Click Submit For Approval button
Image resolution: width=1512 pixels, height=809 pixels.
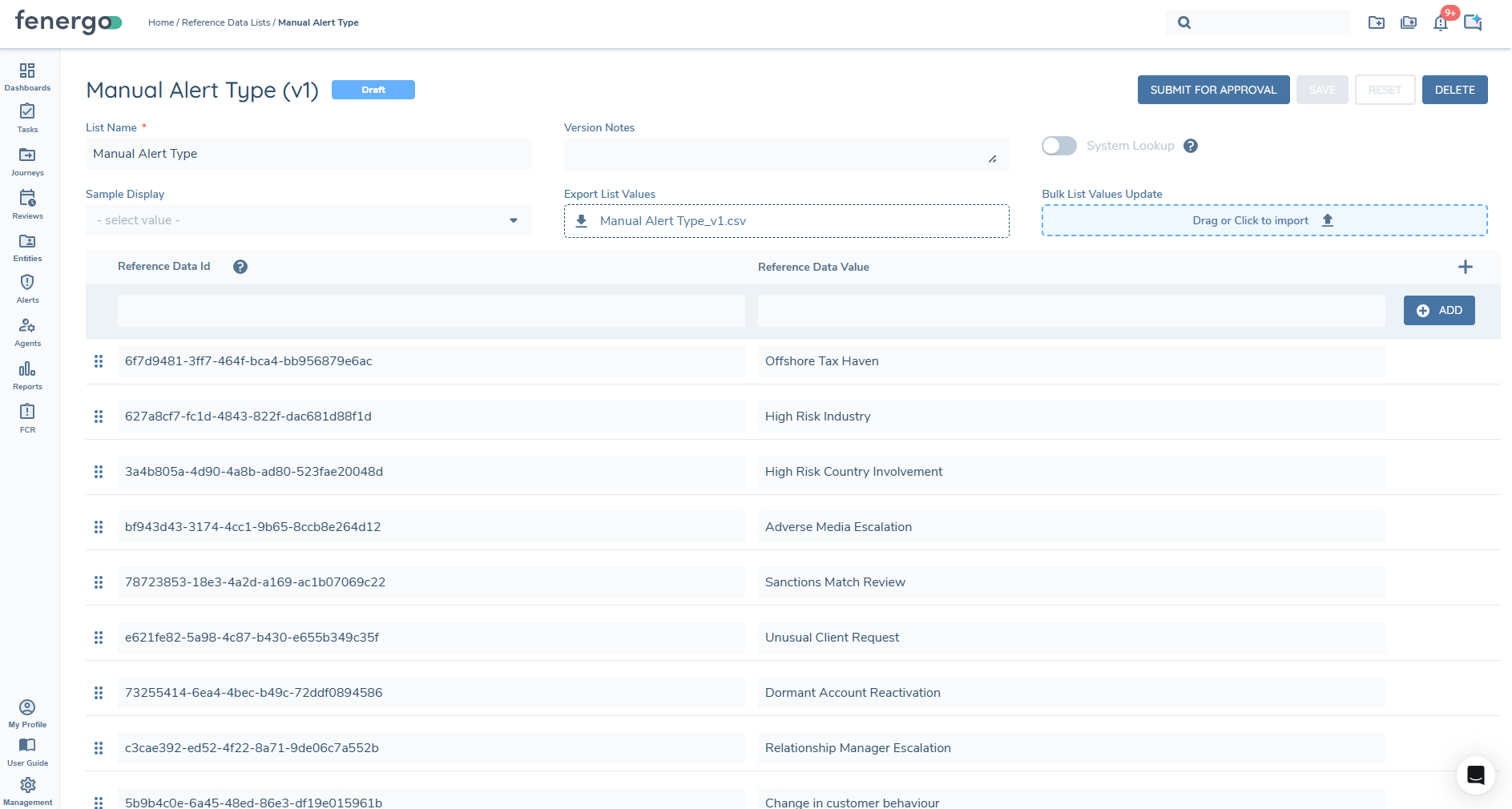click(x=1213, y=90)
